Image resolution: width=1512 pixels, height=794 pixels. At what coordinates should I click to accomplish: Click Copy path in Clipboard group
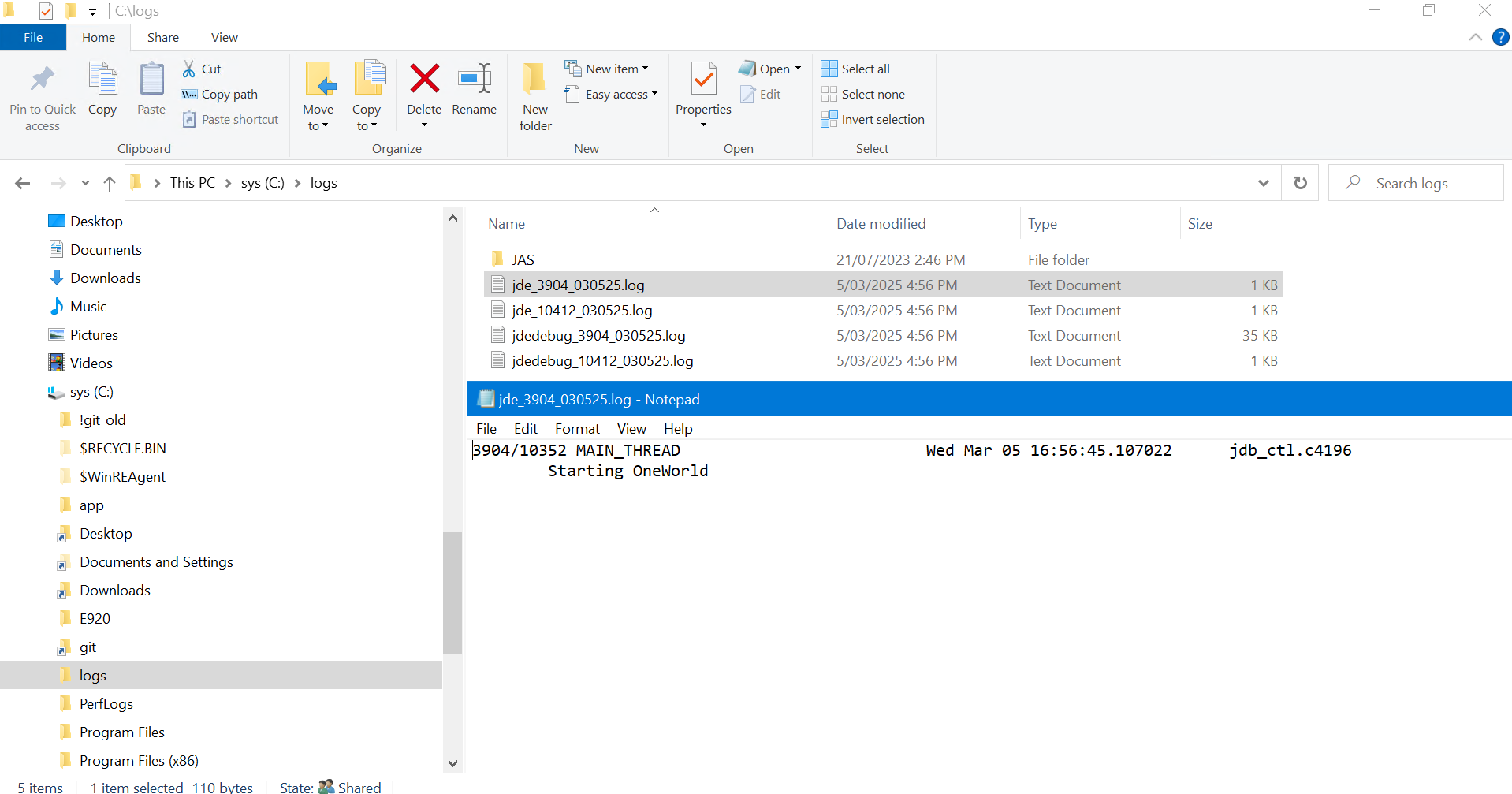(x=229, y=95)
